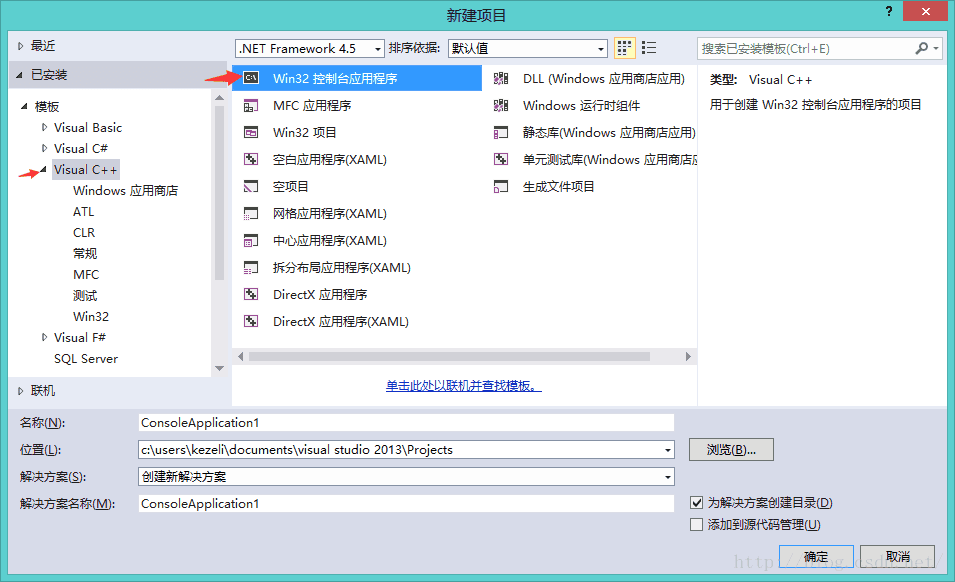This screenshot has height=582, width=955.
Task: Expand the Visual F# node
Action: click(x=44, y=337)
